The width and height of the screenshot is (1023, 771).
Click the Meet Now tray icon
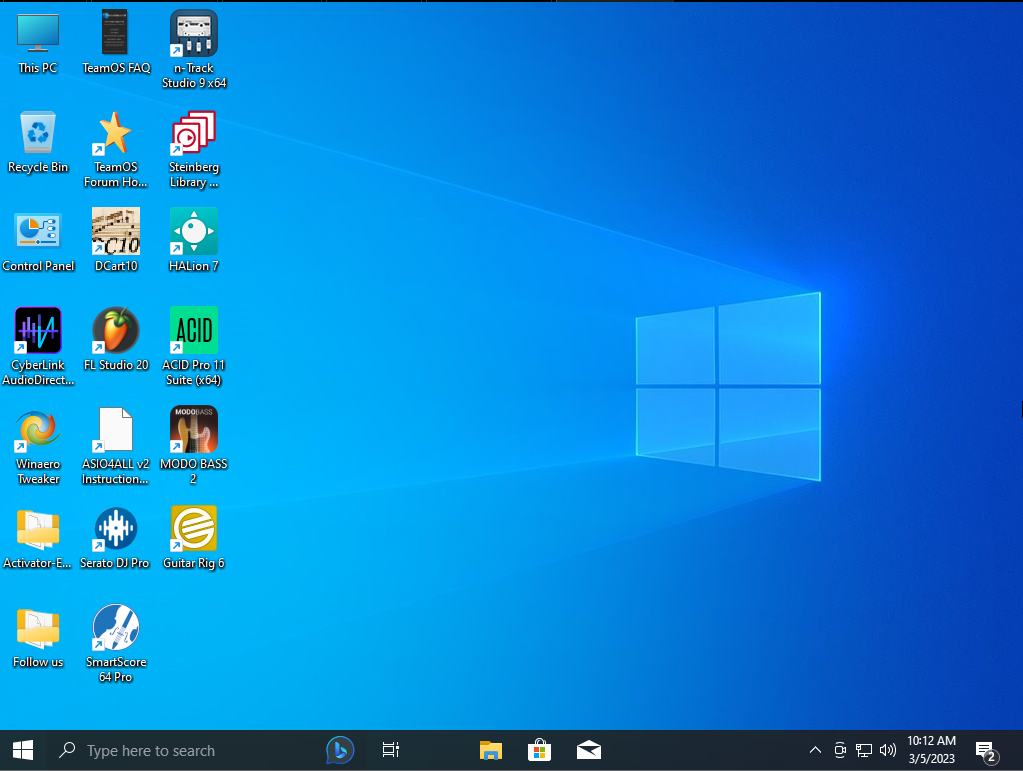click(x=840, y=751)
